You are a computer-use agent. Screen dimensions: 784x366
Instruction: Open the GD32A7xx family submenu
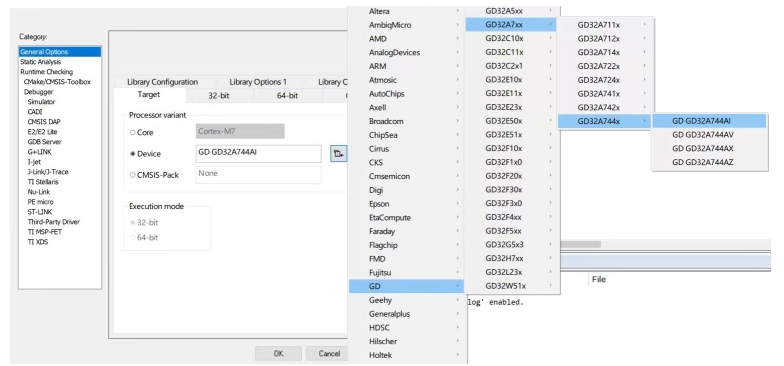(511, 24)
